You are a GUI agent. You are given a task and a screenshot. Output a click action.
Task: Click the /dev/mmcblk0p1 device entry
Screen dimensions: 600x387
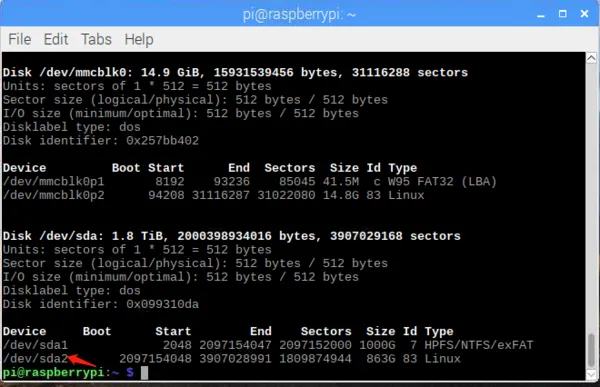[54, 181]
